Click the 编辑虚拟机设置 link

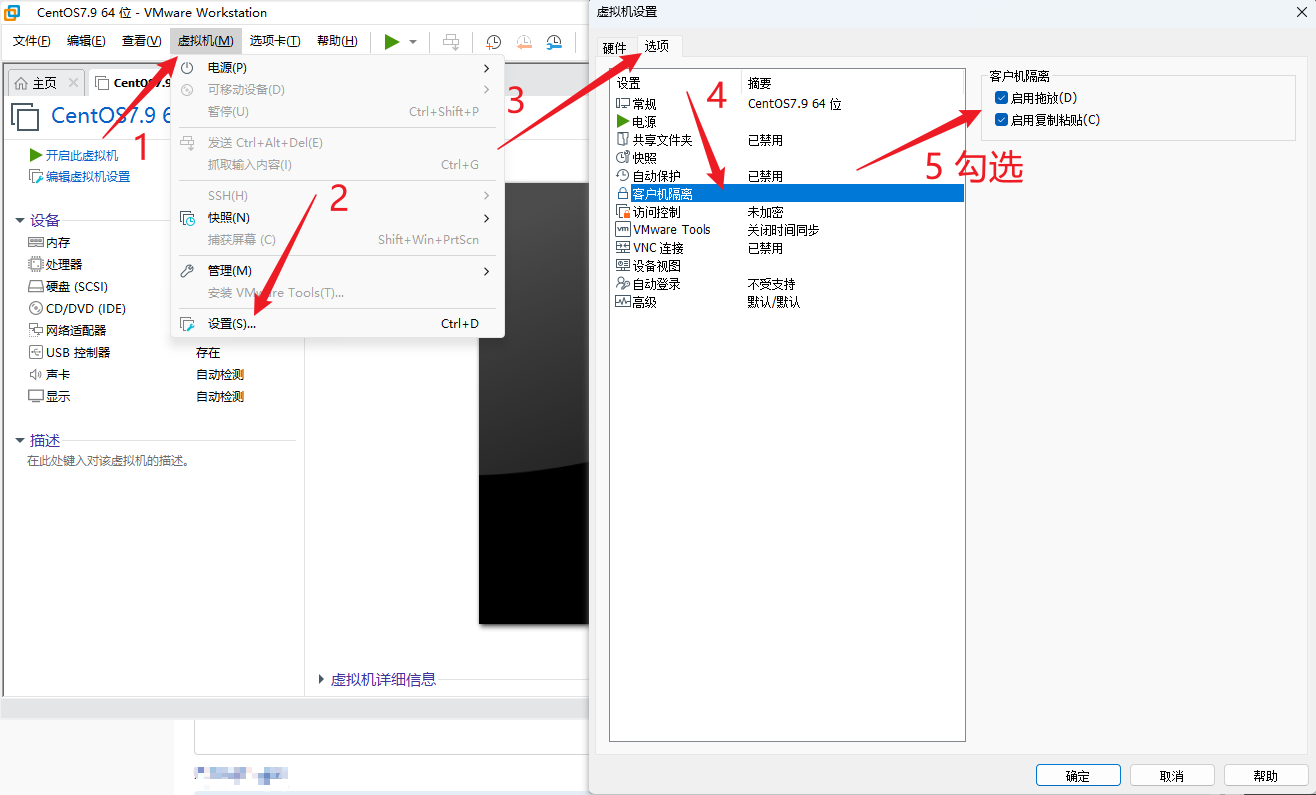[x=88, y=177]
